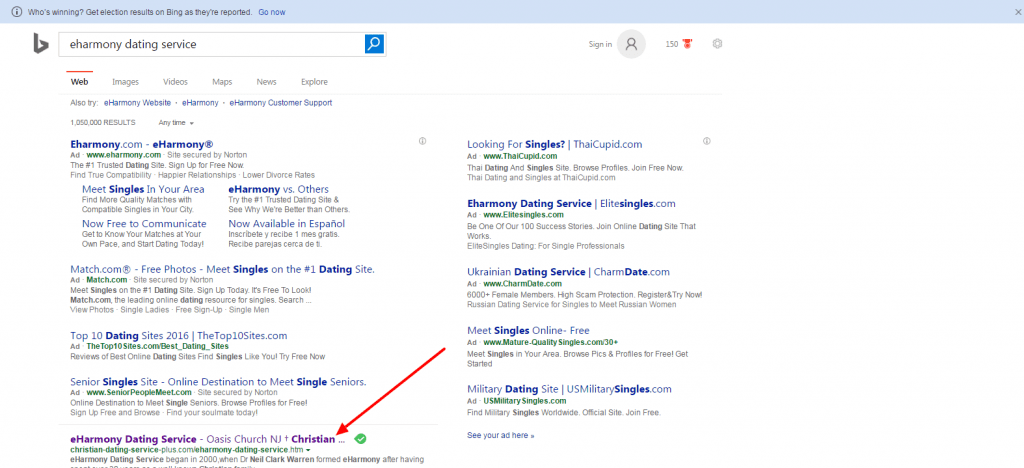Click See your ad here link
The height and width of the screenshot is (468, 1024).
point(500,435)
